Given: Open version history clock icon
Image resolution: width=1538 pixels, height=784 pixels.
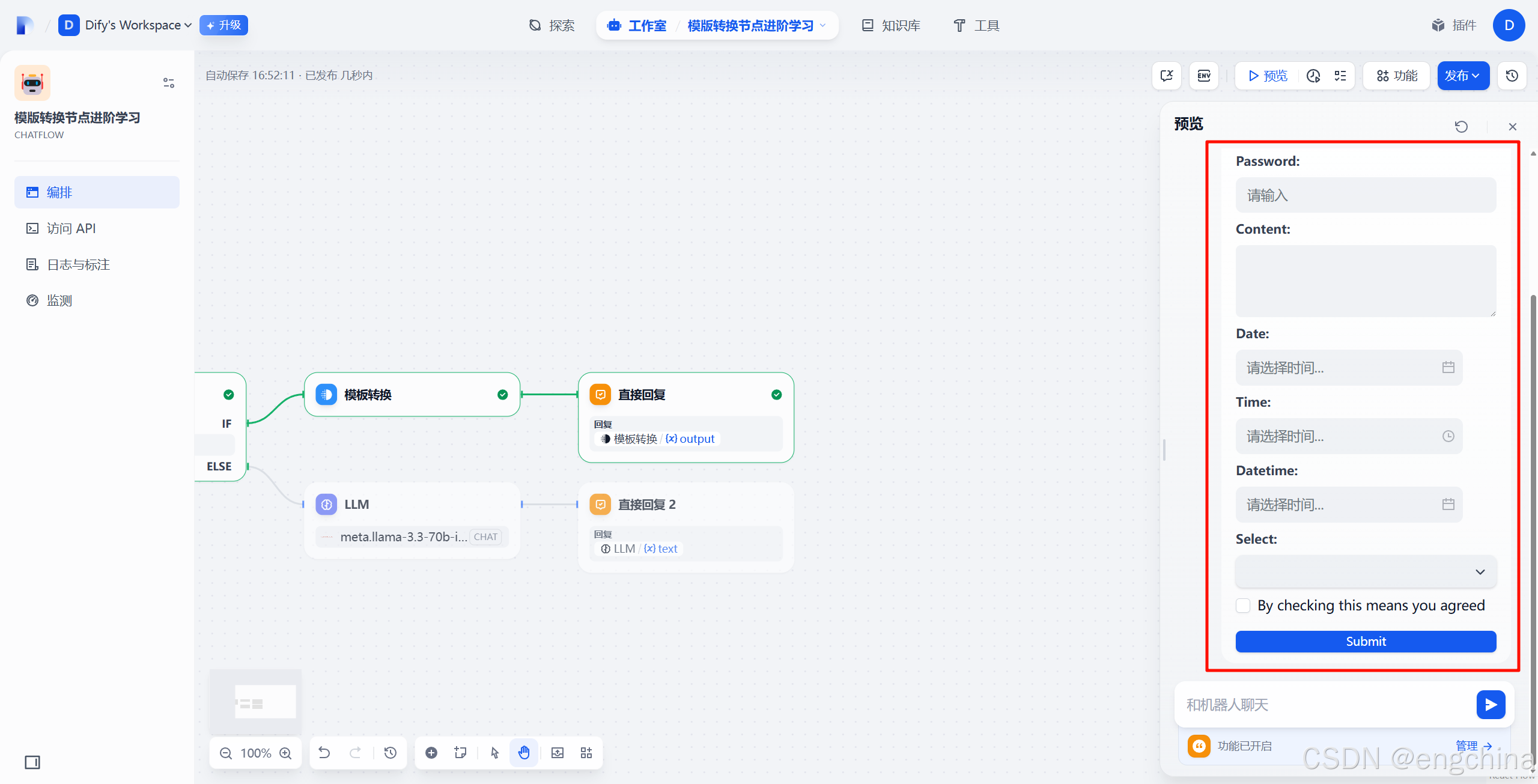Looking at the screenshot, I should 1512,76.
